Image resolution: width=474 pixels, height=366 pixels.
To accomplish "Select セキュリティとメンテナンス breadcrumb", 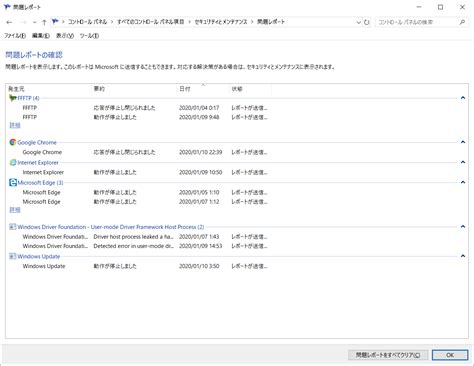I will (221, 22).
